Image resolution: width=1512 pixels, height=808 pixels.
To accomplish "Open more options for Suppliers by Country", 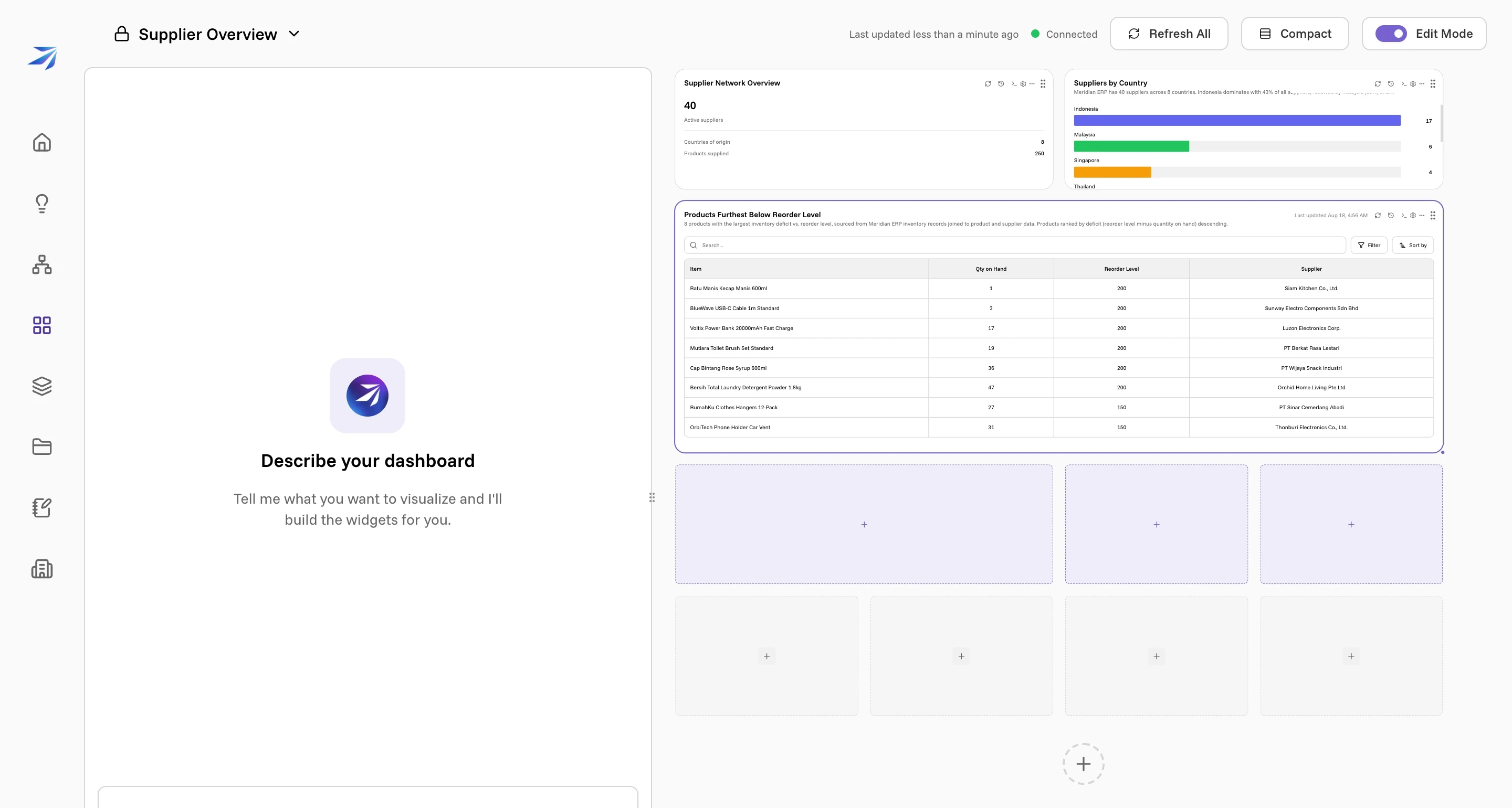I will coord(1422,84).
